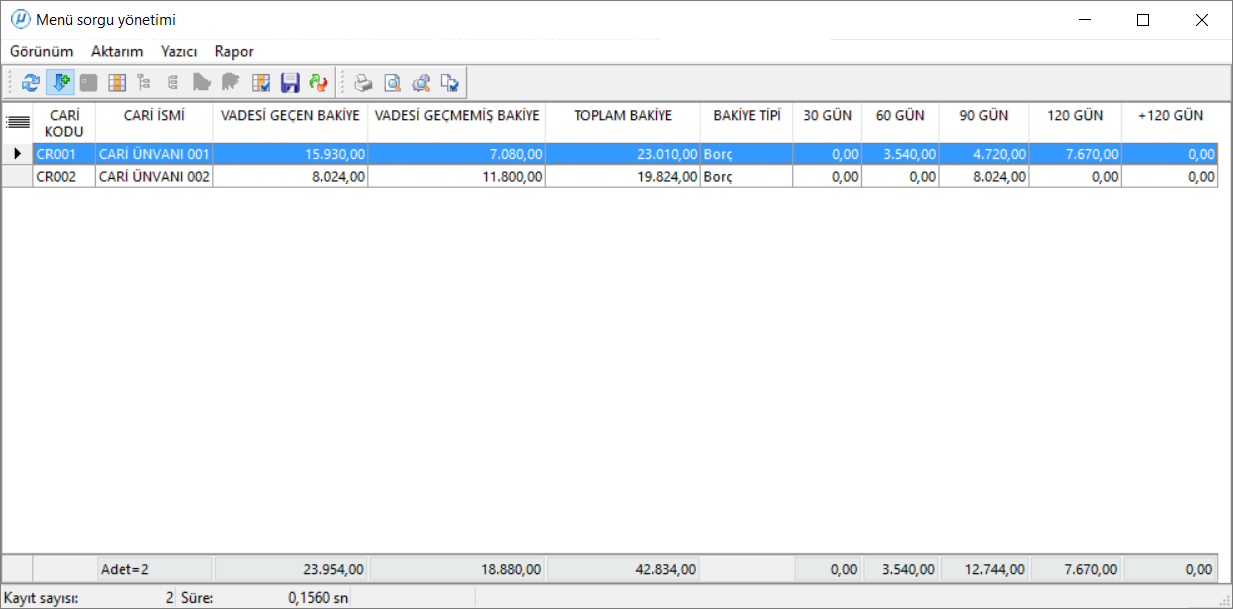The height and width of the screenshot is (609, 1233).
Task: Open the Yazıcı menu
Action: click(x=179, y=51)
